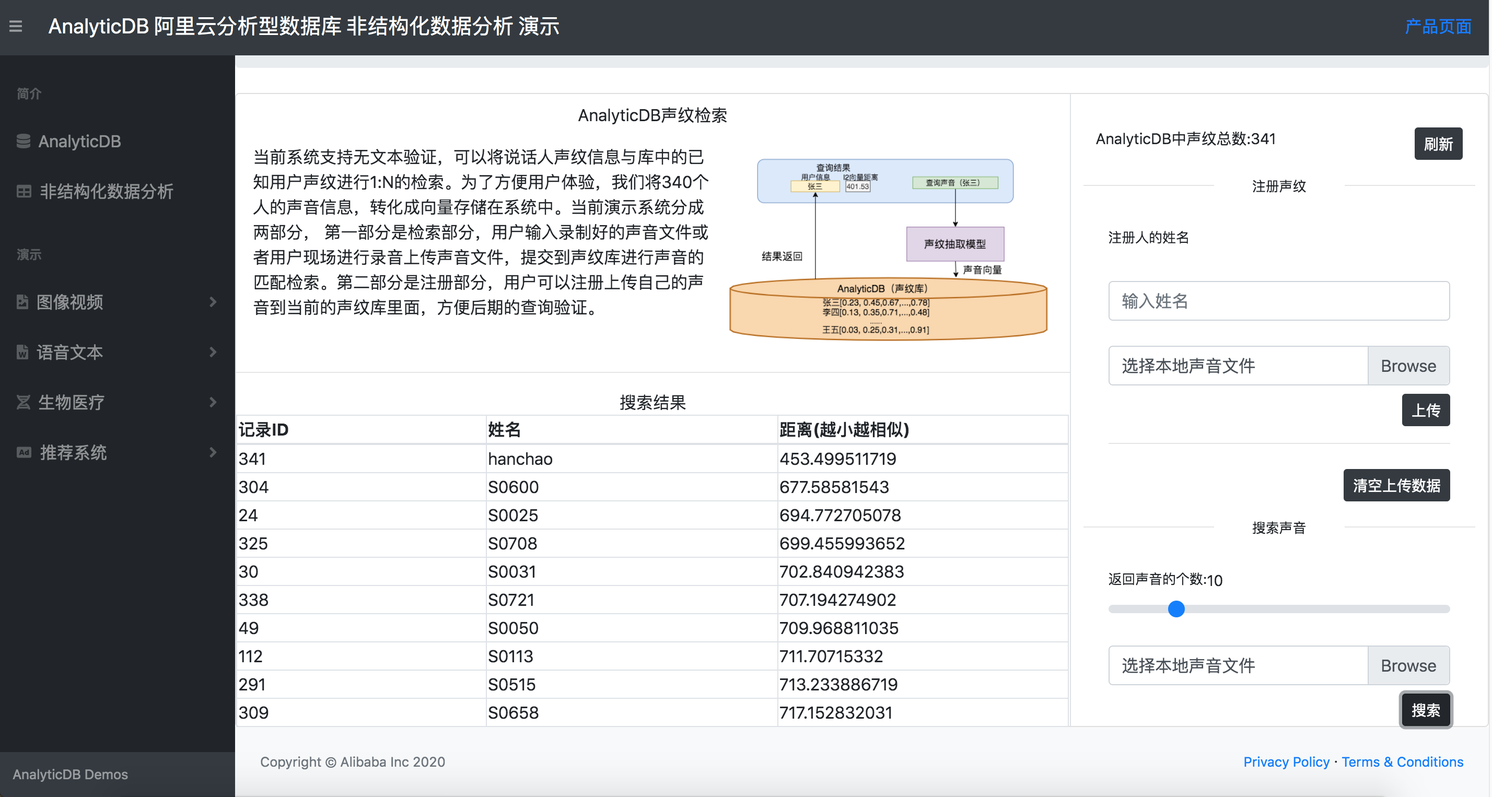Click the 记录ID column header
1492x797 pixels.
point(361,430)
